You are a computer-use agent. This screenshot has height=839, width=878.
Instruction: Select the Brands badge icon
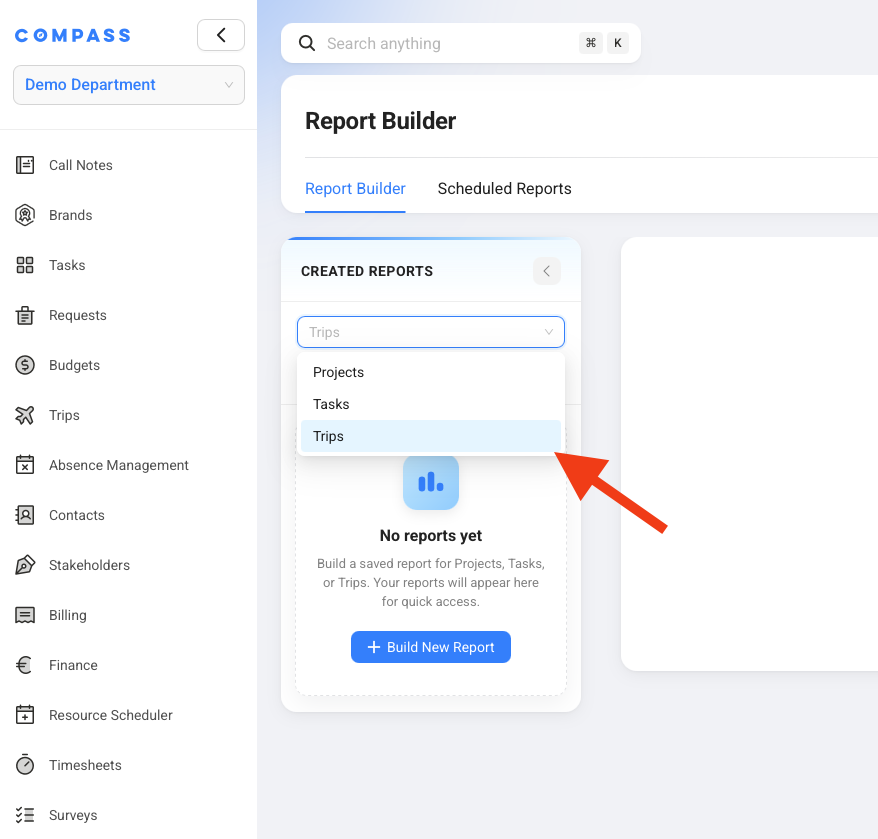[25, 215]
